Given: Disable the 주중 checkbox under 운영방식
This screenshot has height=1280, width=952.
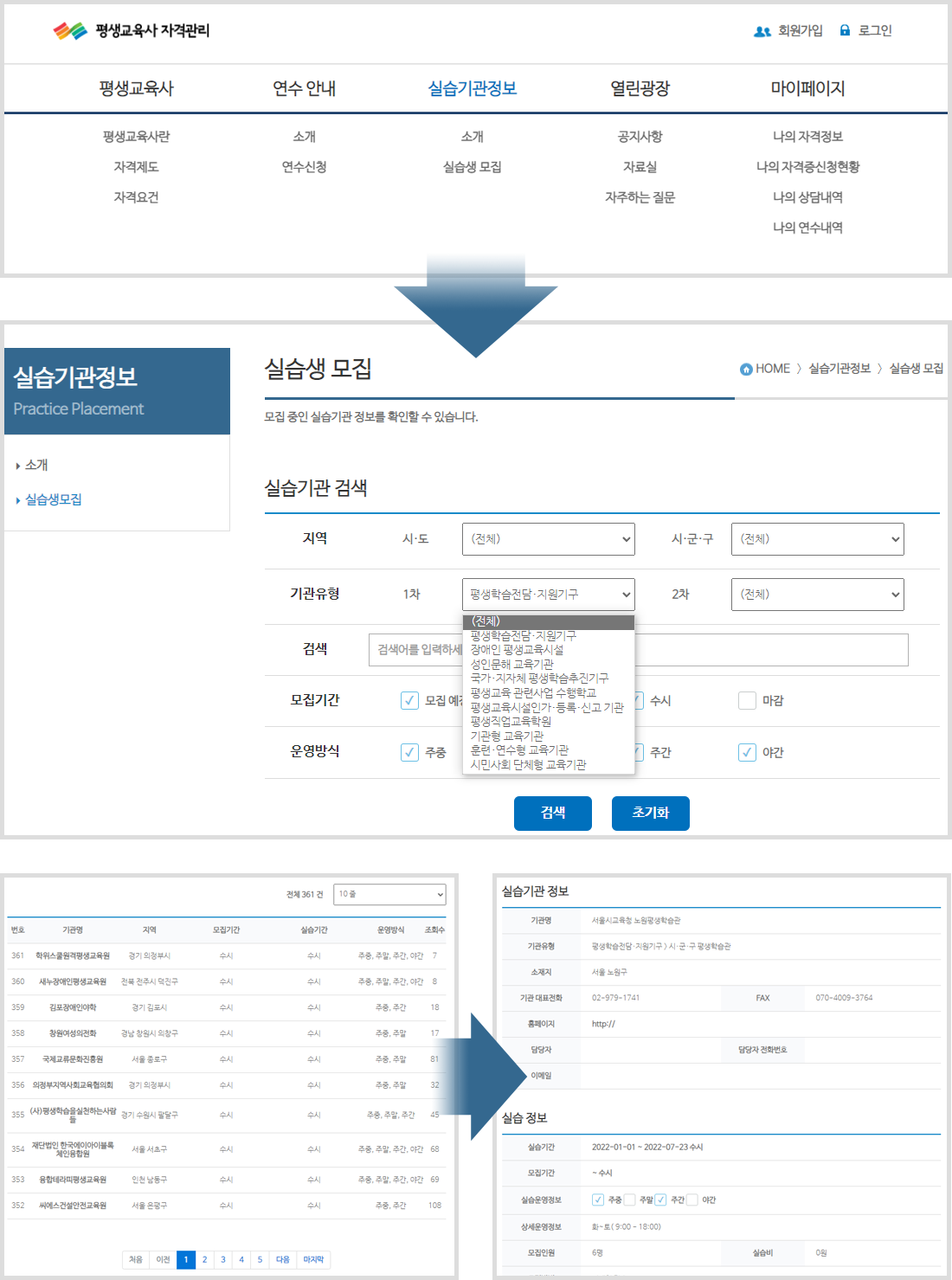Looking at the screenshot, I should pos(408,752).
